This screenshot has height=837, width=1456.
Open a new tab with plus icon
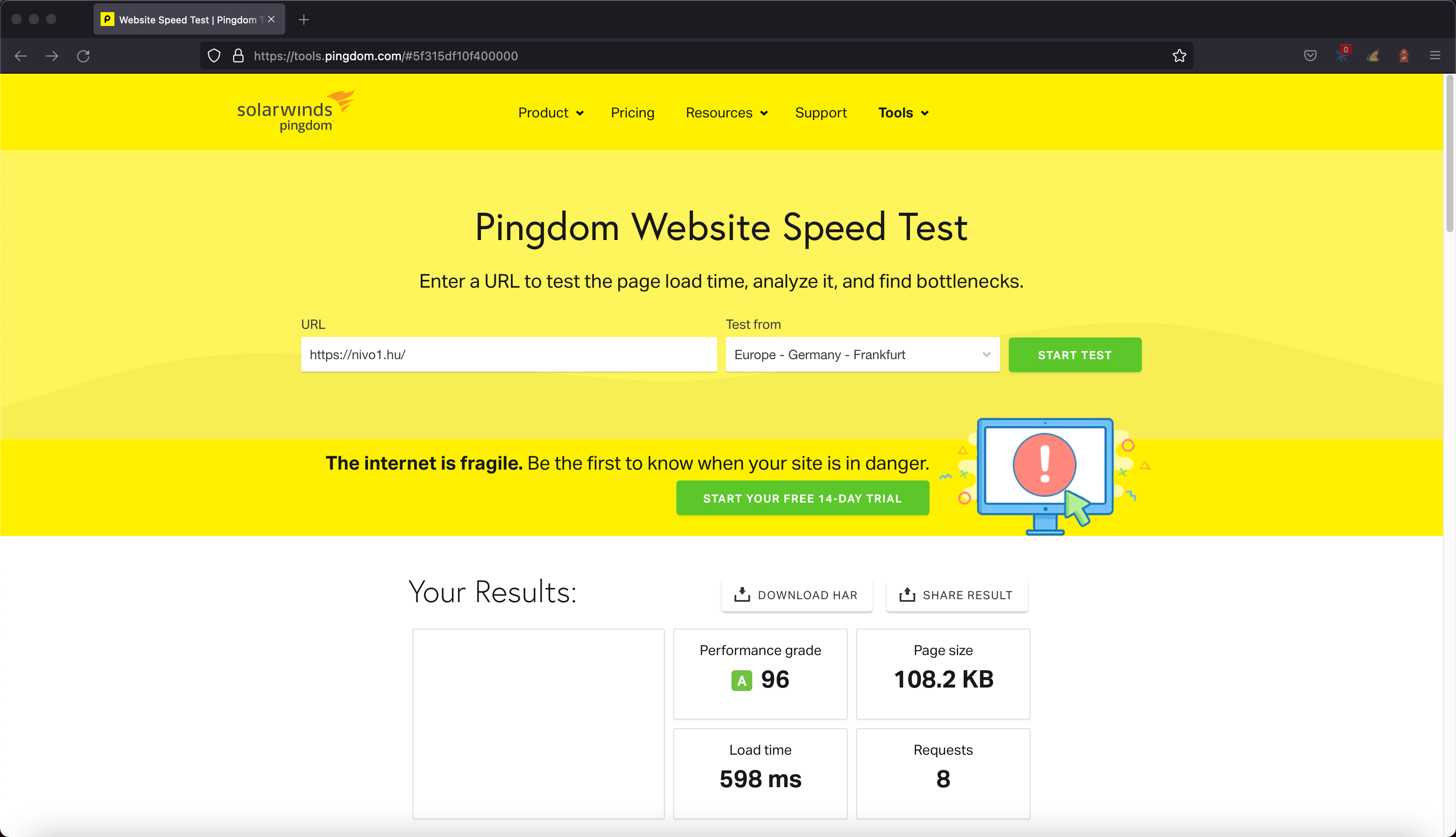click(x=304, y=19)
